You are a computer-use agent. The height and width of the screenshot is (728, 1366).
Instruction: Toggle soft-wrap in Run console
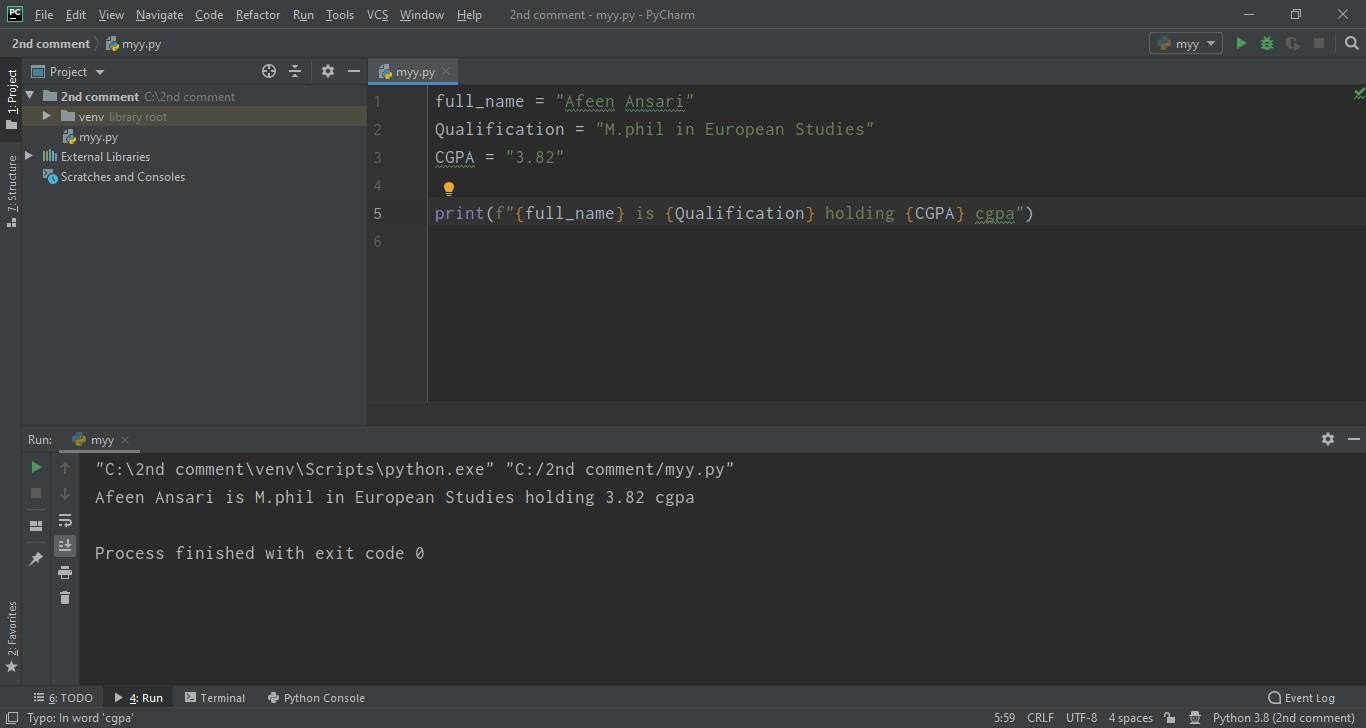point(65,520)
